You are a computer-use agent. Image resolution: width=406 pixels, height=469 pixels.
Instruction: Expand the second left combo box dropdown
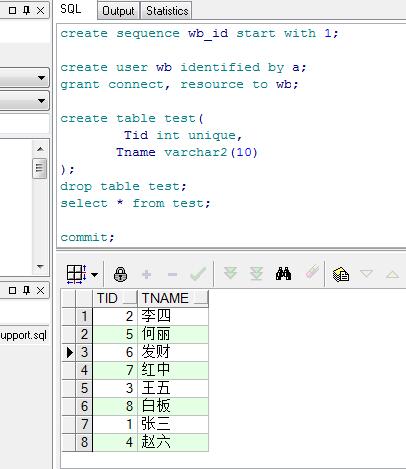pyautogui.click(x=41, y=100)
